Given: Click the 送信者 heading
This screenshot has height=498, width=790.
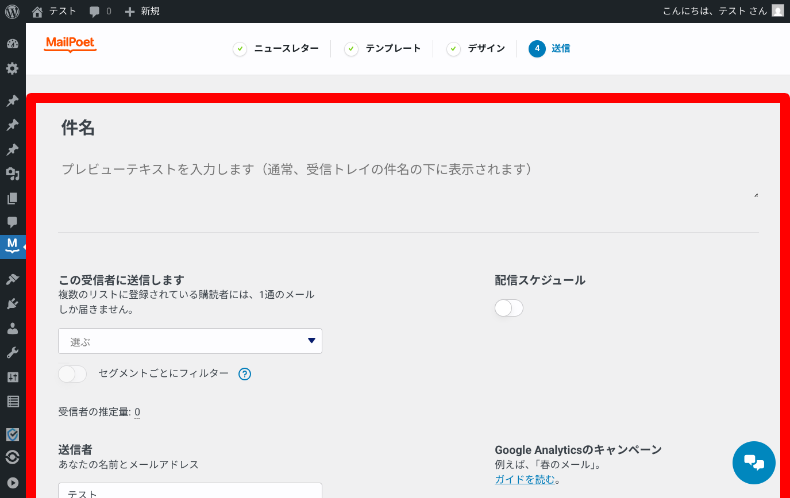Looking at the screenshot, I should 75,450.
